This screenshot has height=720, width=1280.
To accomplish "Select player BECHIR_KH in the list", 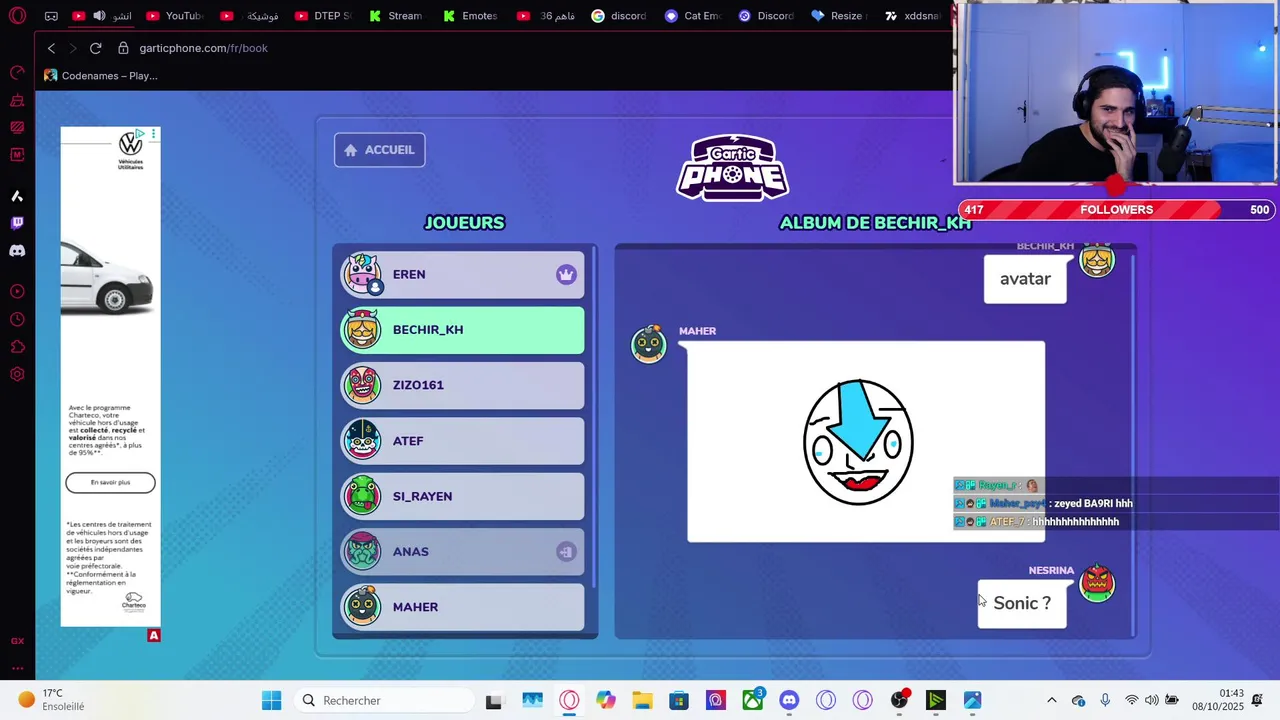I will 462,330.
